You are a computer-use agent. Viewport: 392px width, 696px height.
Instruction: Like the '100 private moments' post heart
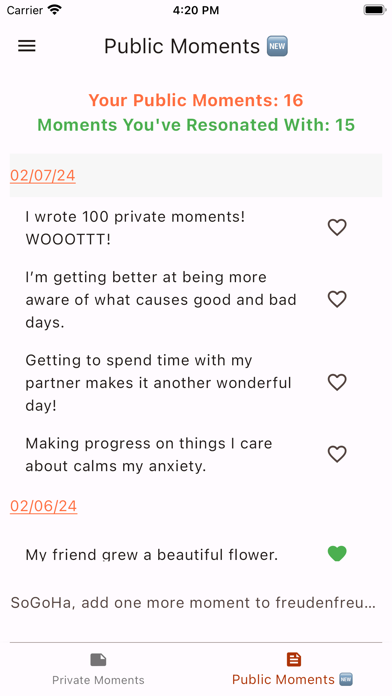click(x=337, y=228)
